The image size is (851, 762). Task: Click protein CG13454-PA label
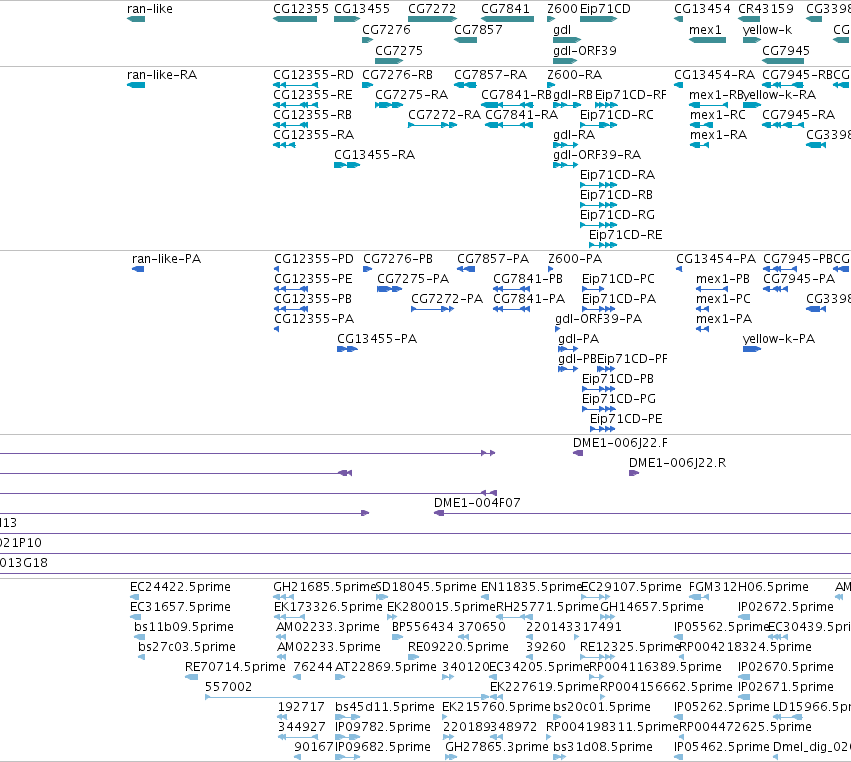pyautogui.click(x=716, y=259)
